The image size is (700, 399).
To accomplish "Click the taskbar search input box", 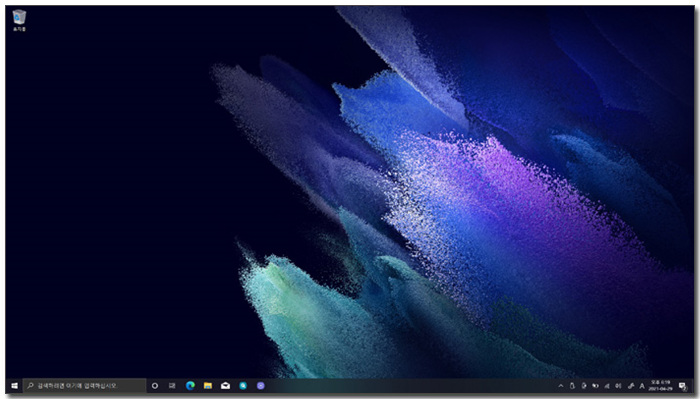I will tap(84, 386).
